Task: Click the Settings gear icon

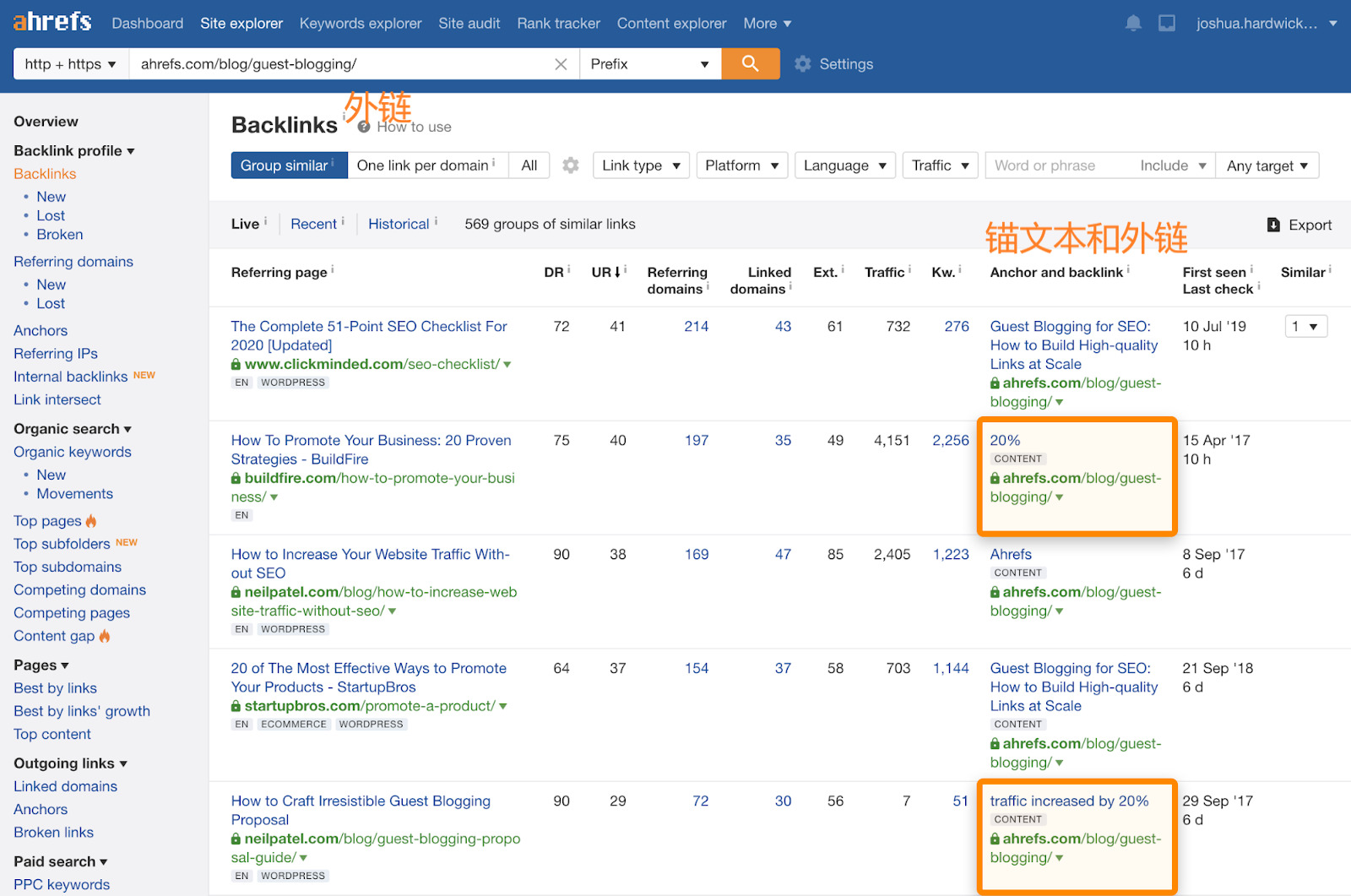Action: point(803,64)
